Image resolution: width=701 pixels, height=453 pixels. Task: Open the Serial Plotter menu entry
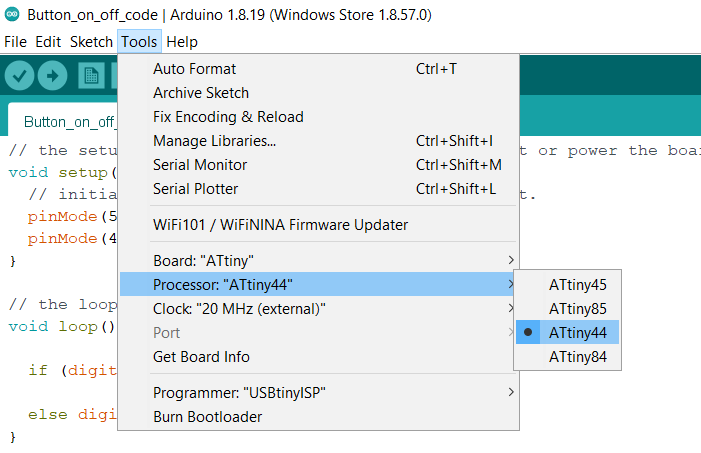click(x=319, y=189)
